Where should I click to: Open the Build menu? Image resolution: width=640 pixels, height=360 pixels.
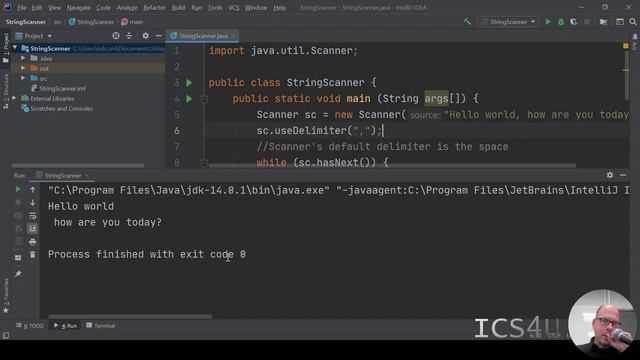[178, 8]
